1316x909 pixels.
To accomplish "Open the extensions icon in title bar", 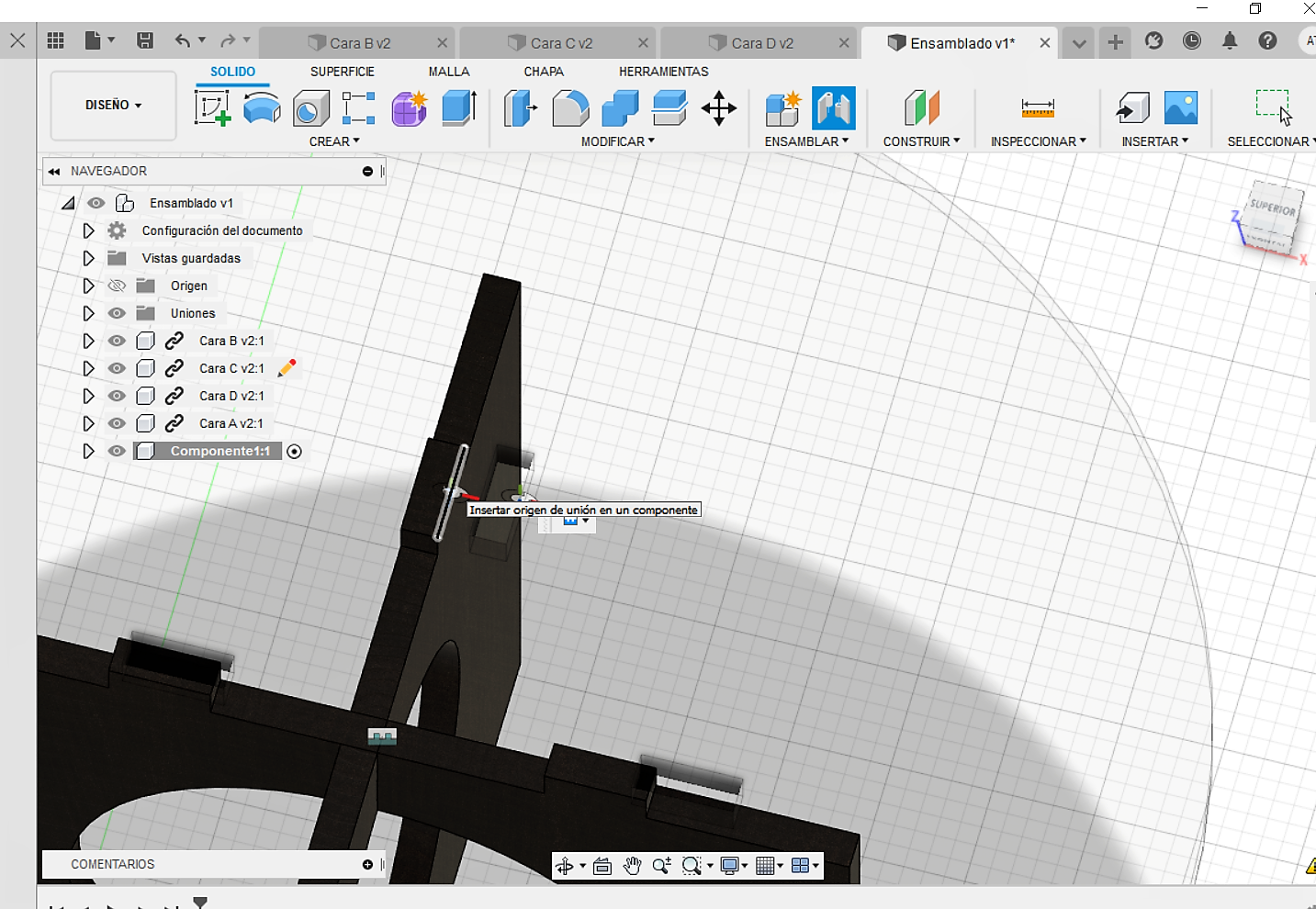I will tap(1154, 40).
